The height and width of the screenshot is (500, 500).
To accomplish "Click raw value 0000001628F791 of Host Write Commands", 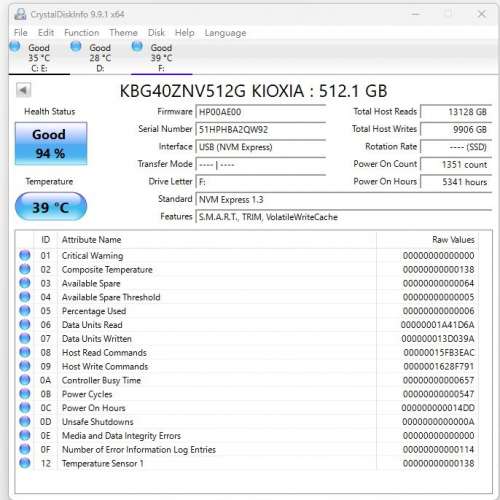I will (439, 366).
